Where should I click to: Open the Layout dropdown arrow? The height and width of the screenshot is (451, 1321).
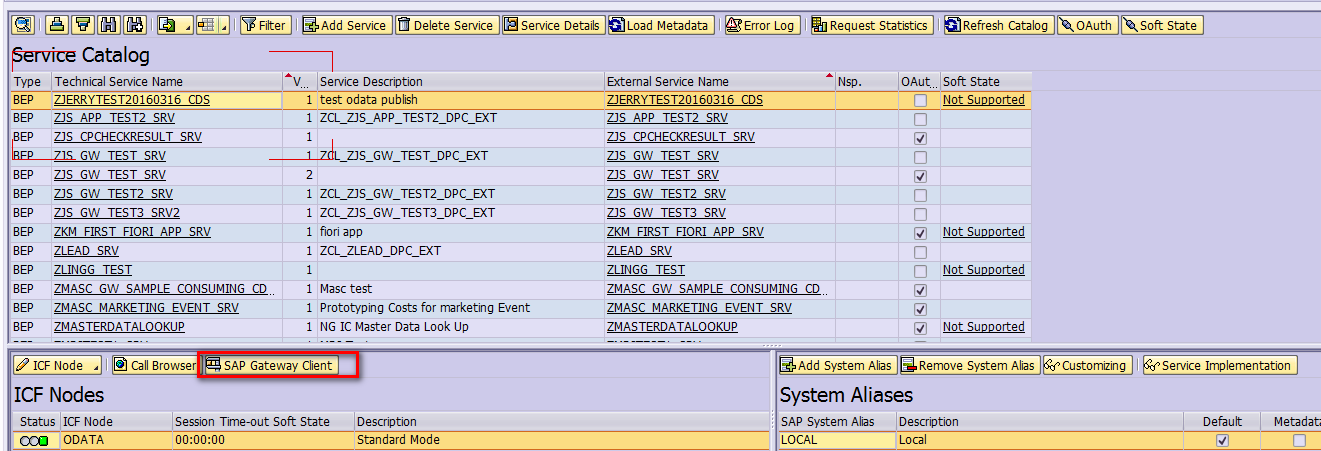pyautogui.click(x=223, y=25)
